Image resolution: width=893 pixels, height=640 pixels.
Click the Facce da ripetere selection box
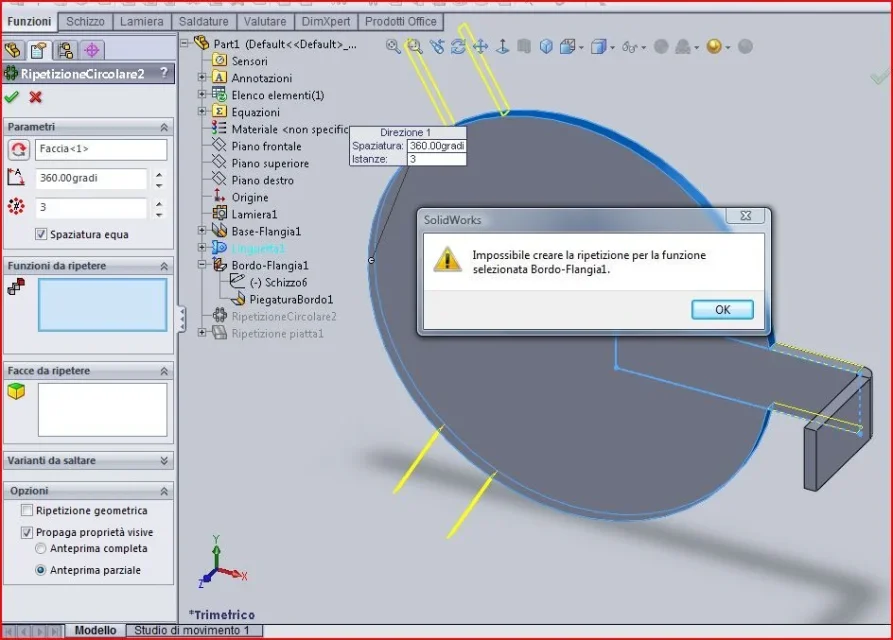coord(103,409)
